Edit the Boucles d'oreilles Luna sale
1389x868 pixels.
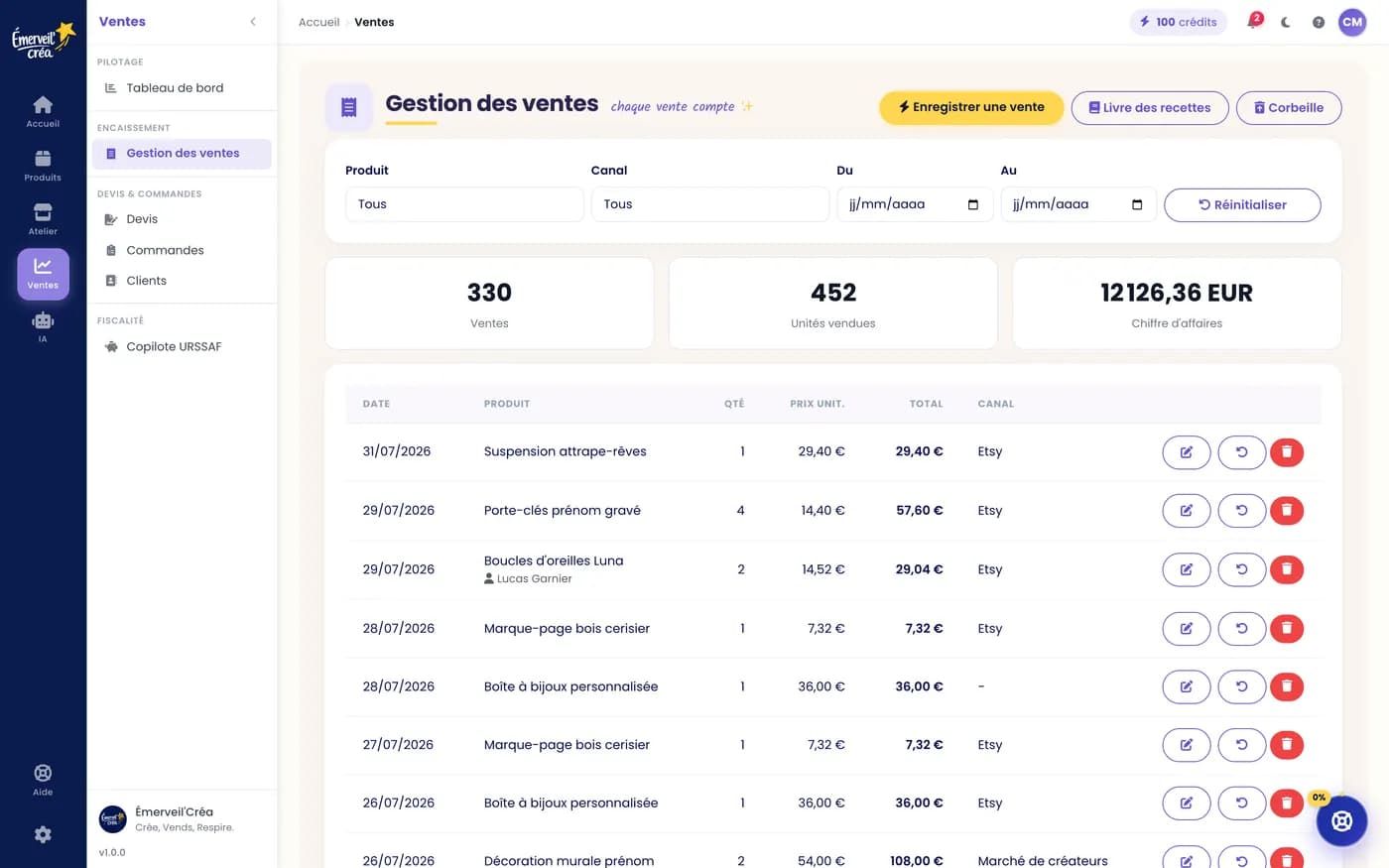pos(1187,570)
